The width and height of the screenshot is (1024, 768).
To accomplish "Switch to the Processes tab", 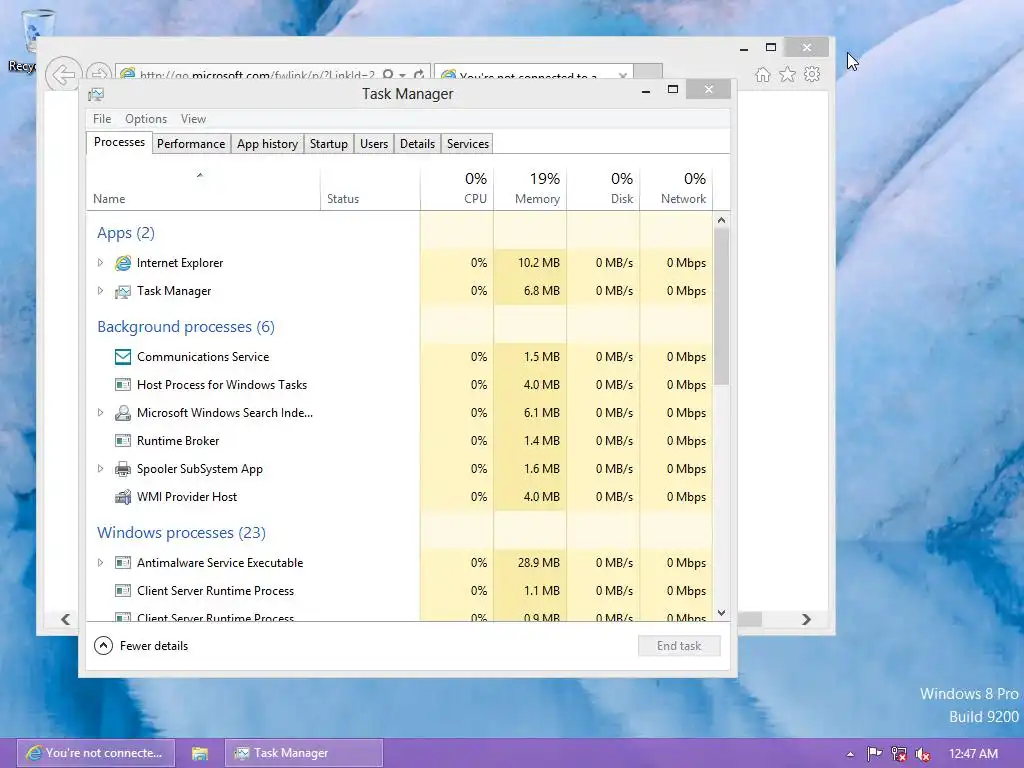I will [x=120, y=142].
